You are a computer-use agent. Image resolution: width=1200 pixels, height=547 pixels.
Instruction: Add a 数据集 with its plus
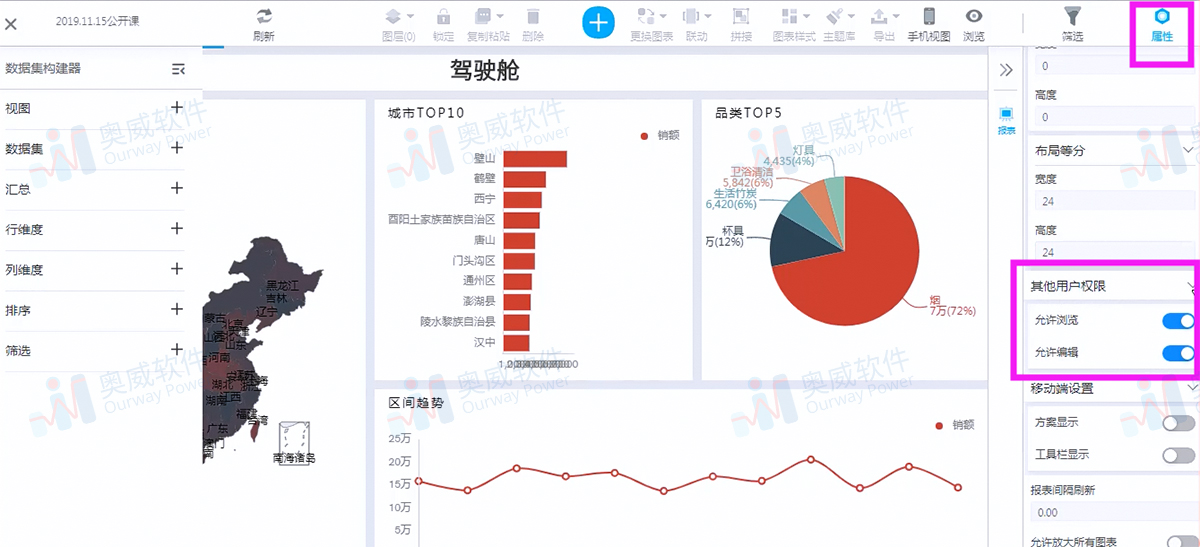click(x=176, y=147)
